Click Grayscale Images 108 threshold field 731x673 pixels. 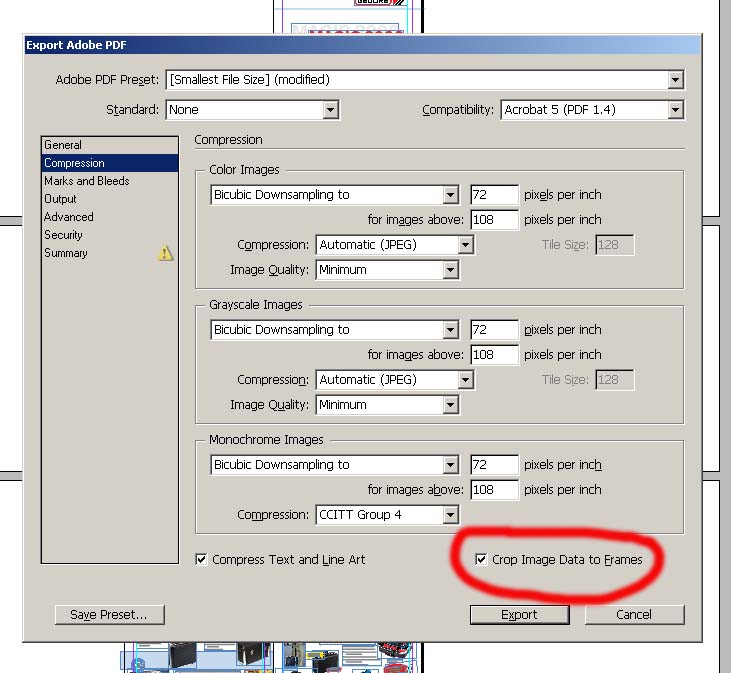494,355
